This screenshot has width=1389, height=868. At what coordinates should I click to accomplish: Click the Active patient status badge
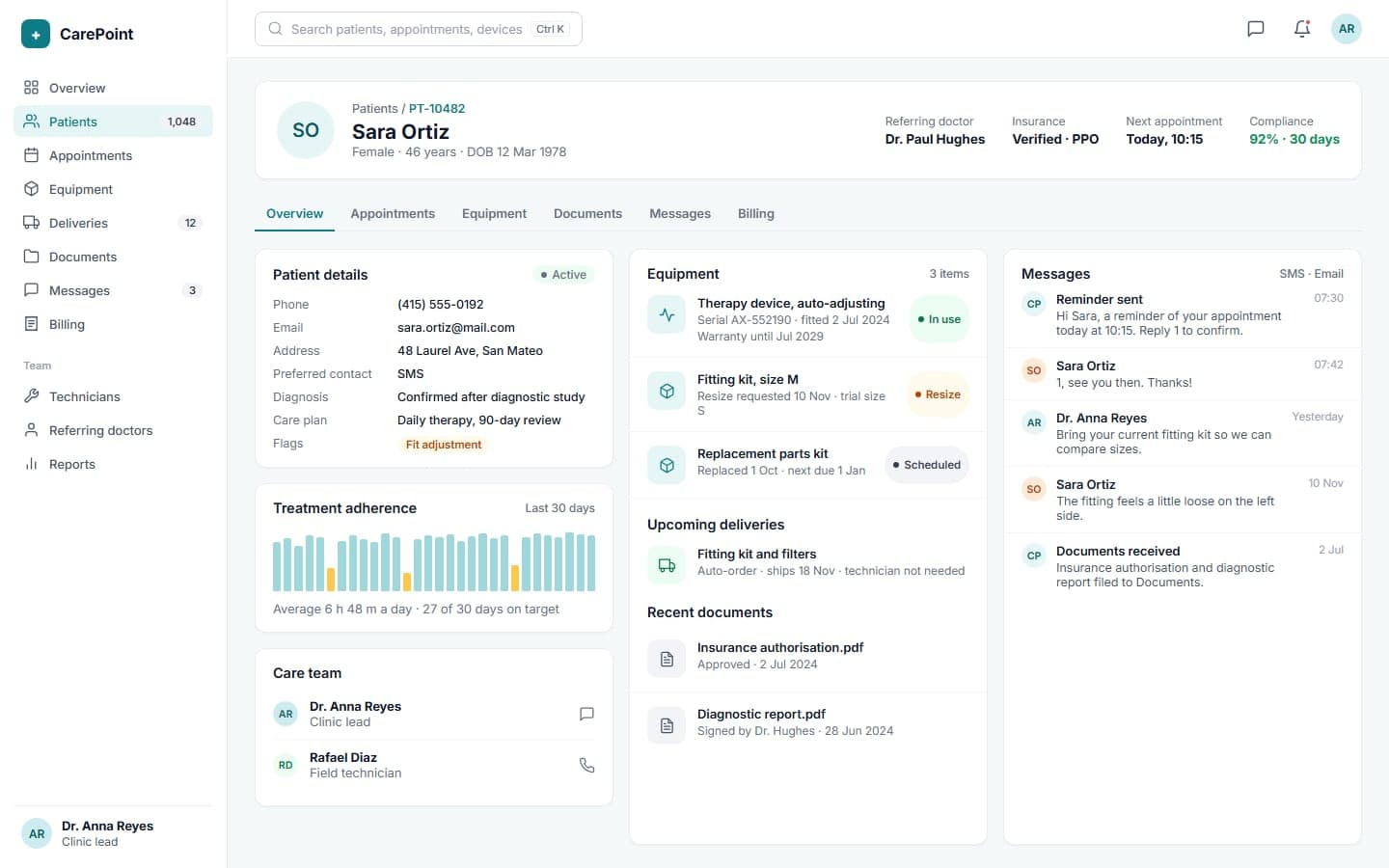[563, 275]
